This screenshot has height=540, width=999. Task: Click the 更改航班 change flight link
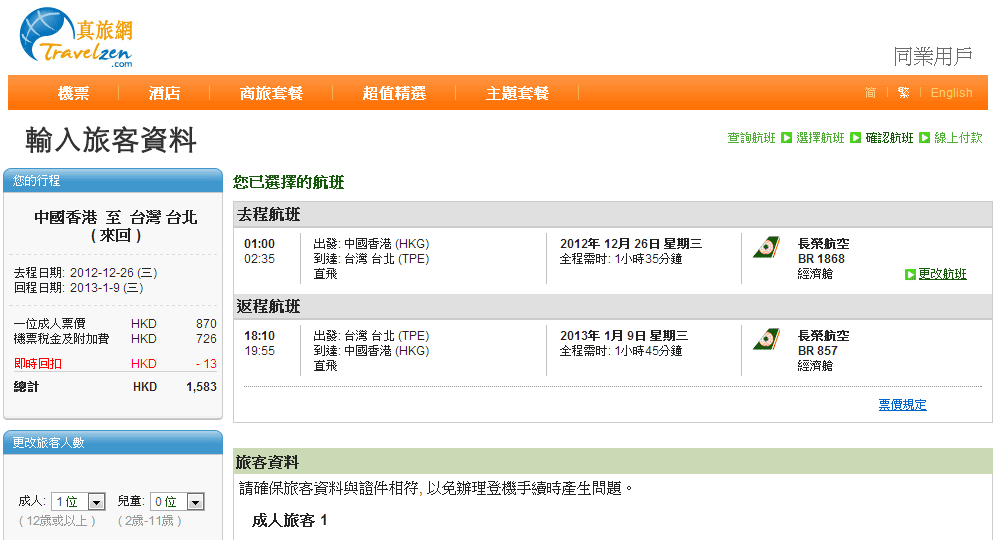pos(942,274)
